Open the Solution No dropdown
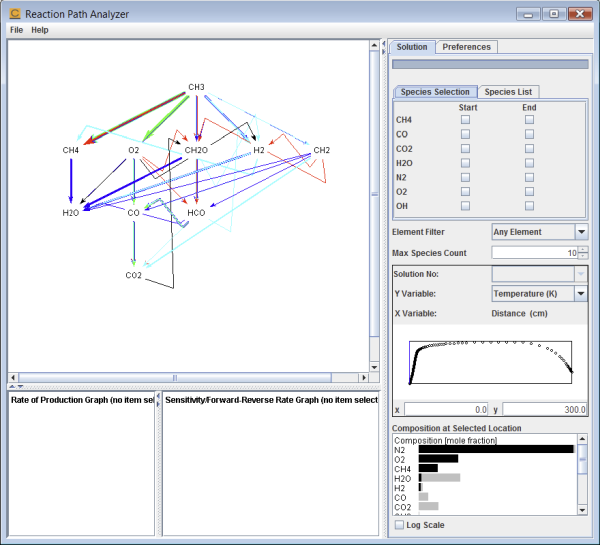This screenshot has height=545, width=600. click(x=540, y=274)
